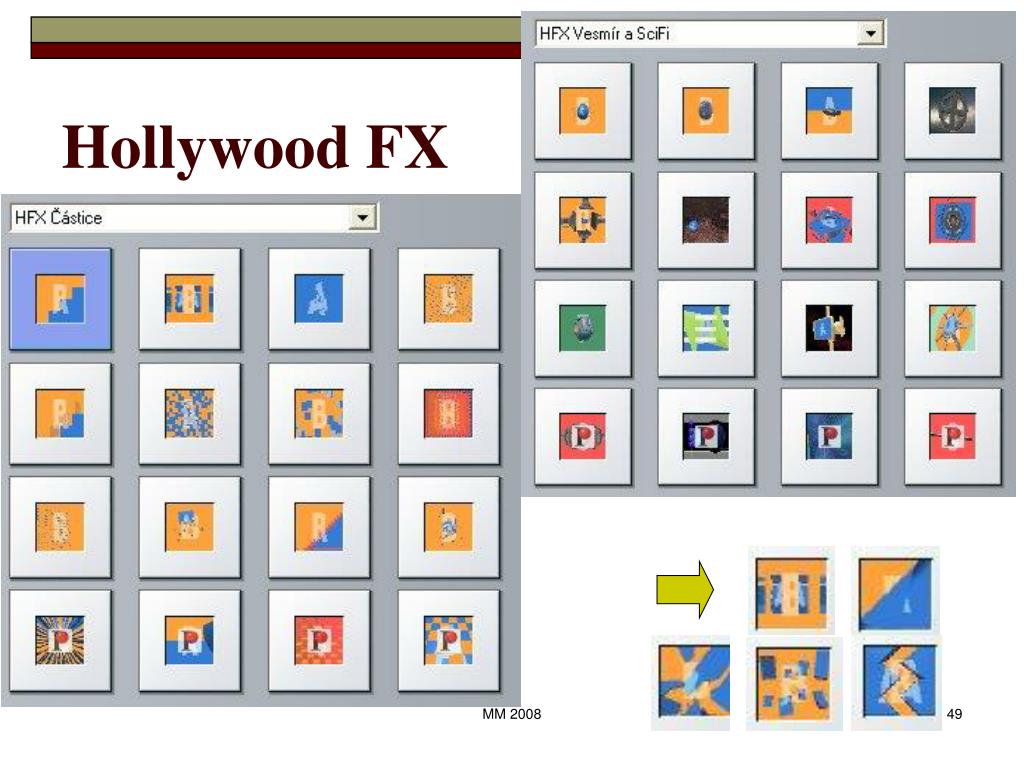This screenshot has height=768, width=1024.
Task: Click the slide number 49
Action: 954,714
